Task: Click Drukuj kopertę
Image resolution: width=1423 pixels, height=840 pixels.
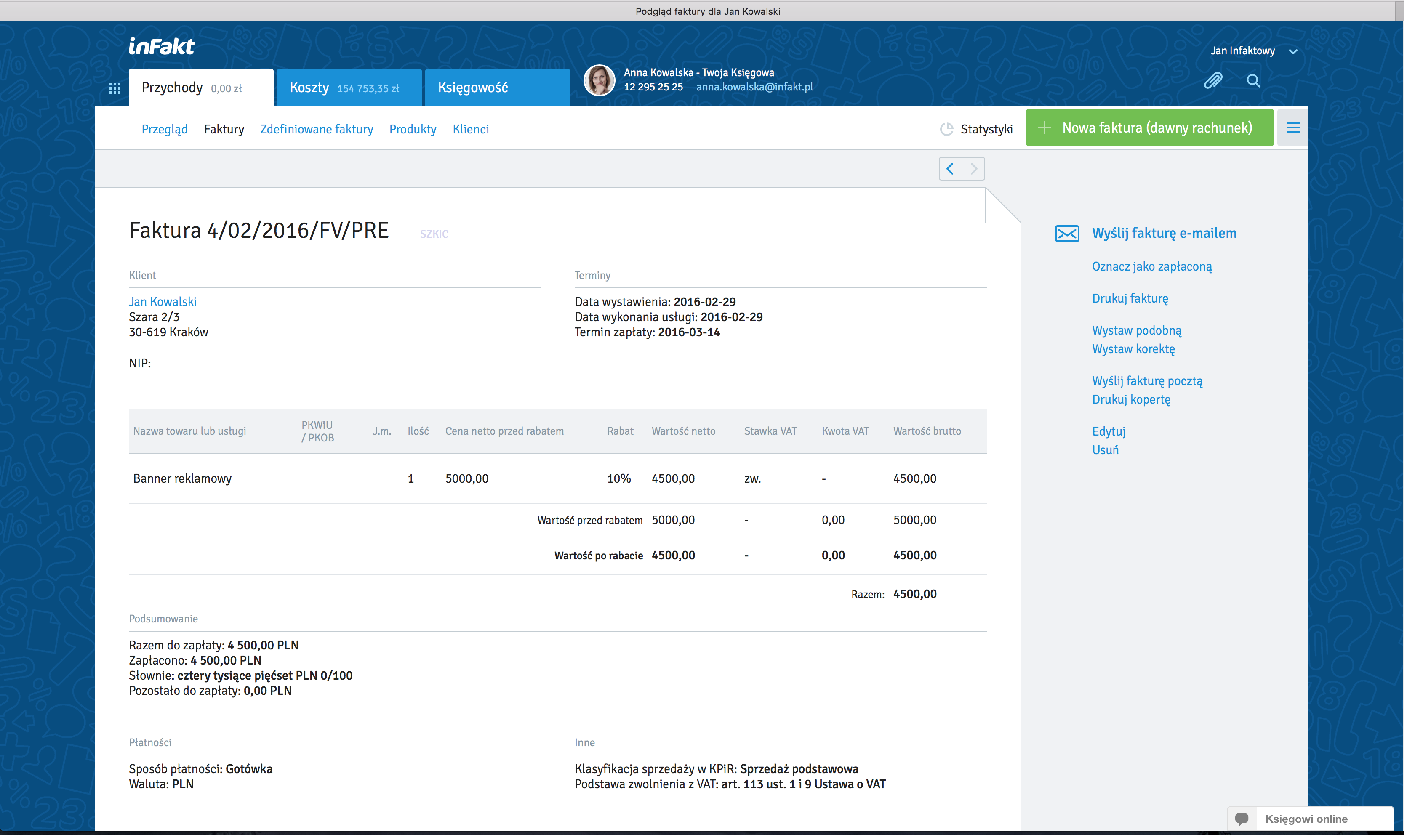Action: coord(1131,400)
